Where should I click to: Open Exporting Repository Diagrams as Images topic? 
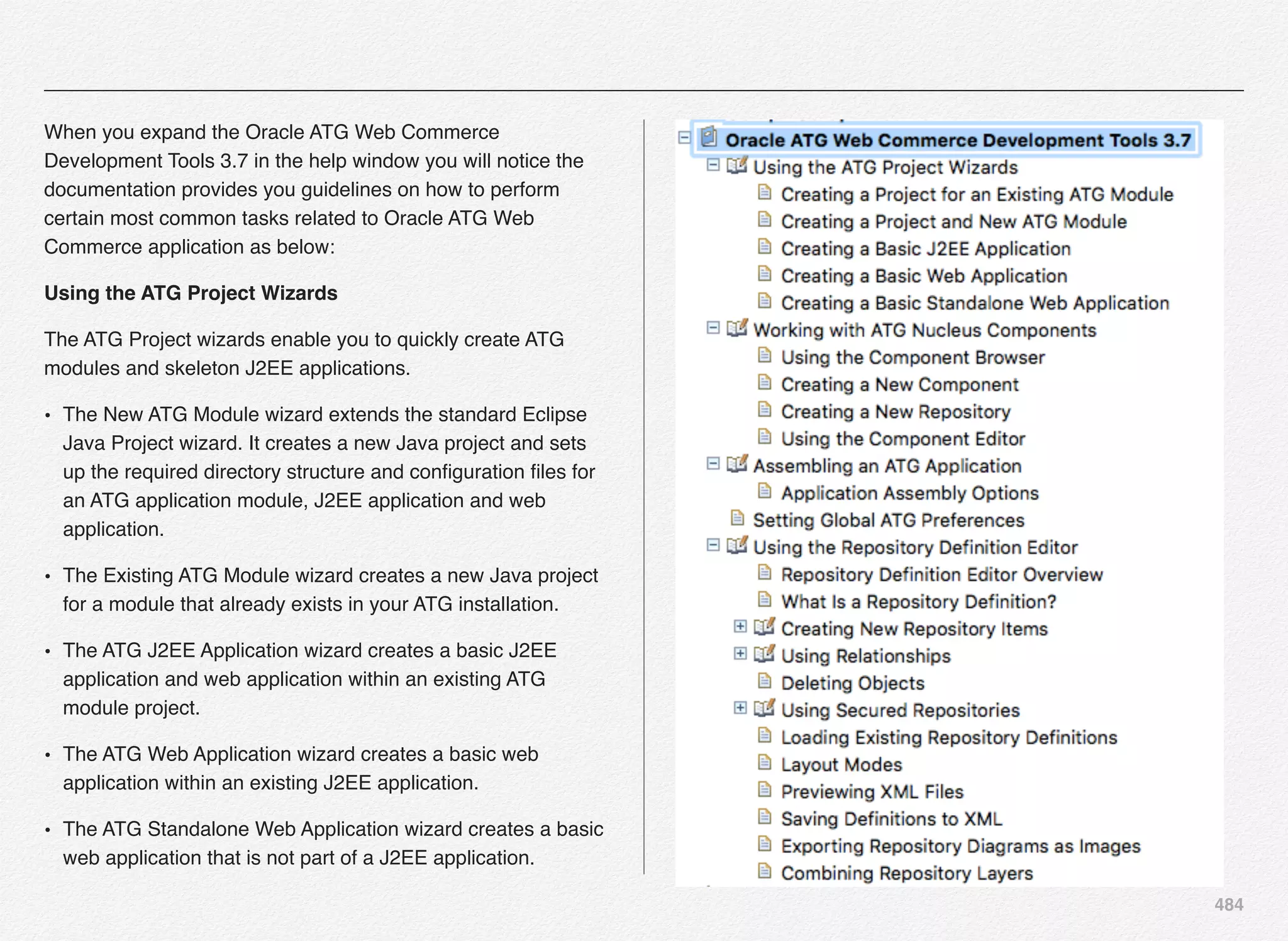point(961,846)
